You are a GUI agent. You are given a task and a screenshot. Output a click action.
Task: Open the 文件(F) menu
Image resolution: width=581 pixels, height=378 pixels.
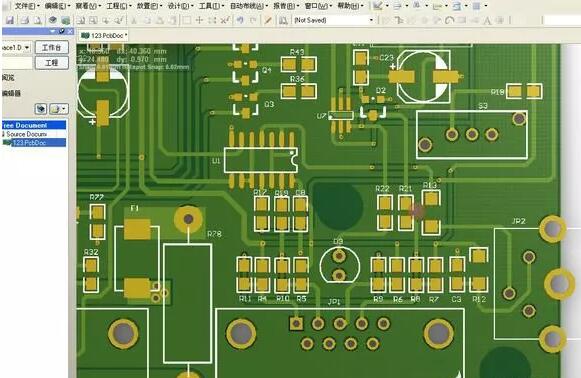(27, 6)
